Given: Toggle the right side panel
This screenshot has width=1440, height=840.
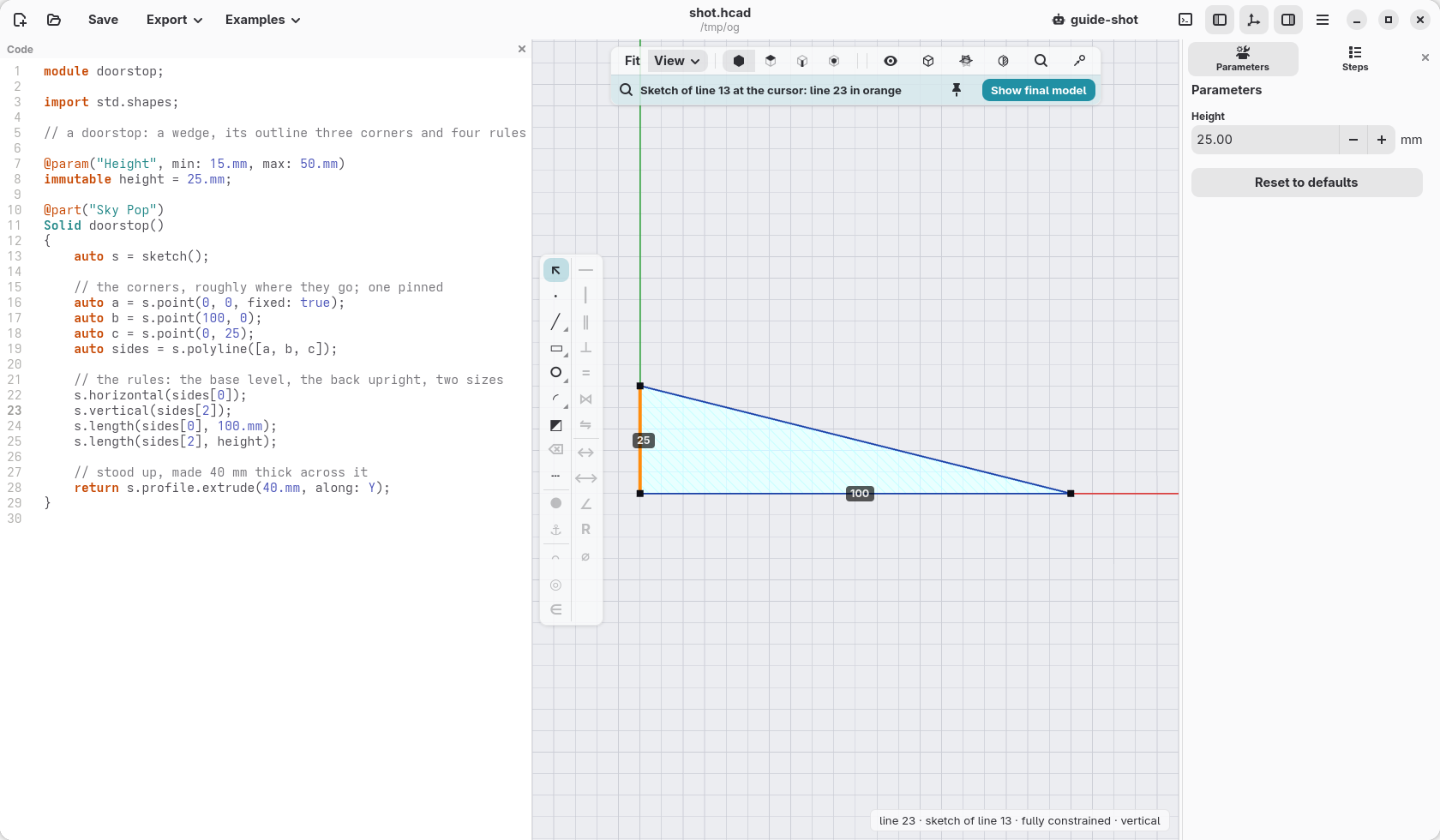Looking at the screenshot, I should pos(1288,20).
